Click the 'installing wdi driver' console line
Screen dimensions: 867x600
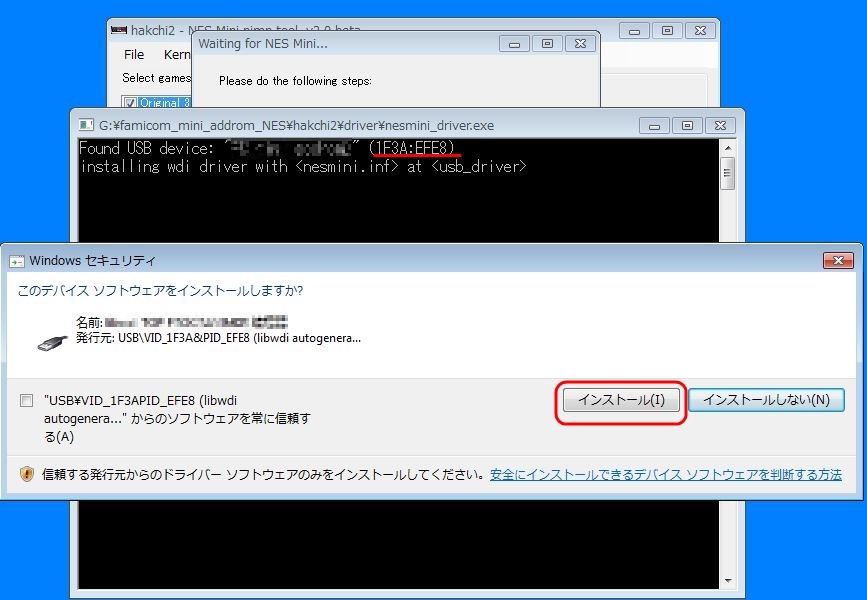[303, 166]
